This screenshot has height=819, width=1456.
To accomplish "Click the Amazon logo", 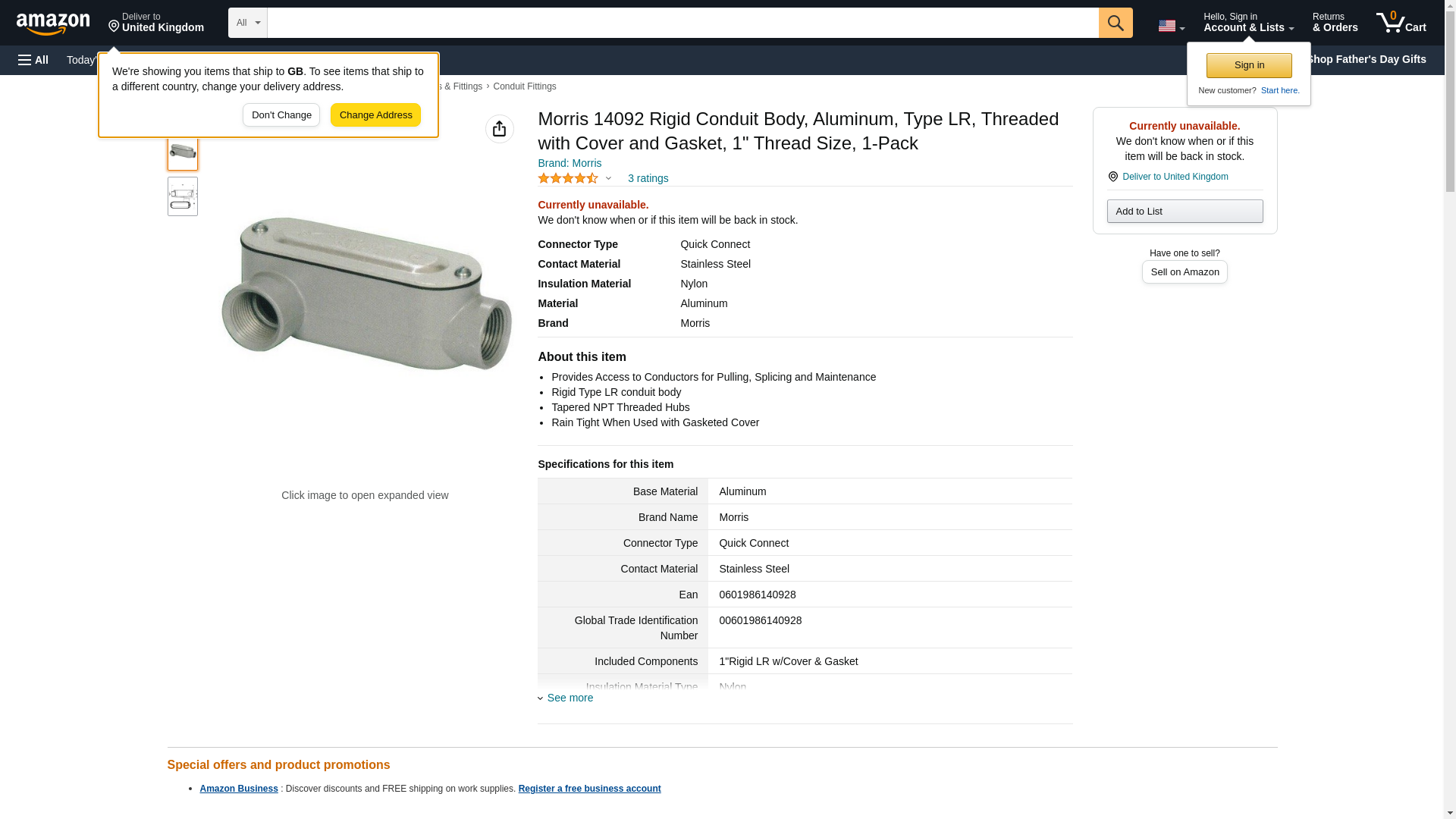I will point(53,24).
